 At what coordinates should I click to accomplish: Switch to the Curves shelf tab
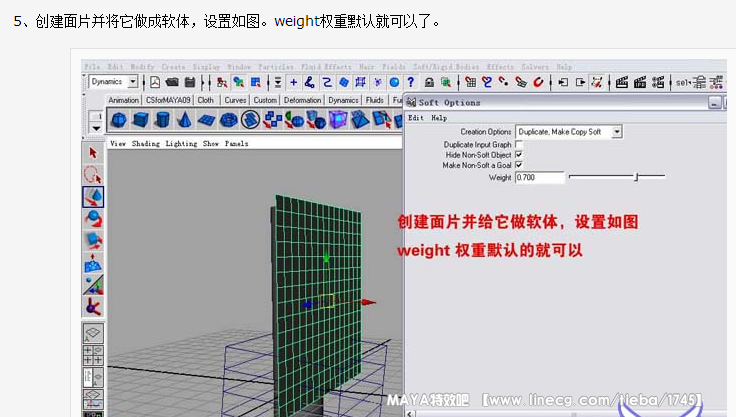point(235,100)
